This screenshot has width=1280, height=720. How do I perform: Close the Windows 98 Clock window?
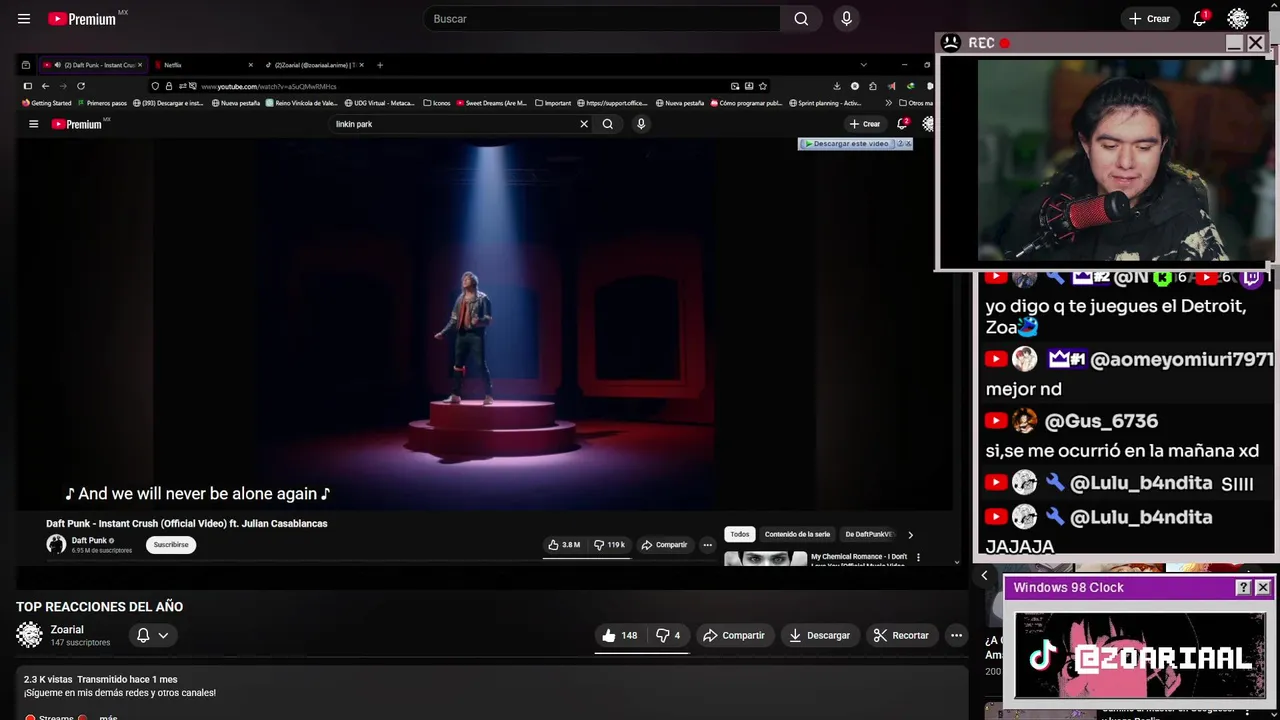click(1262, 588)
